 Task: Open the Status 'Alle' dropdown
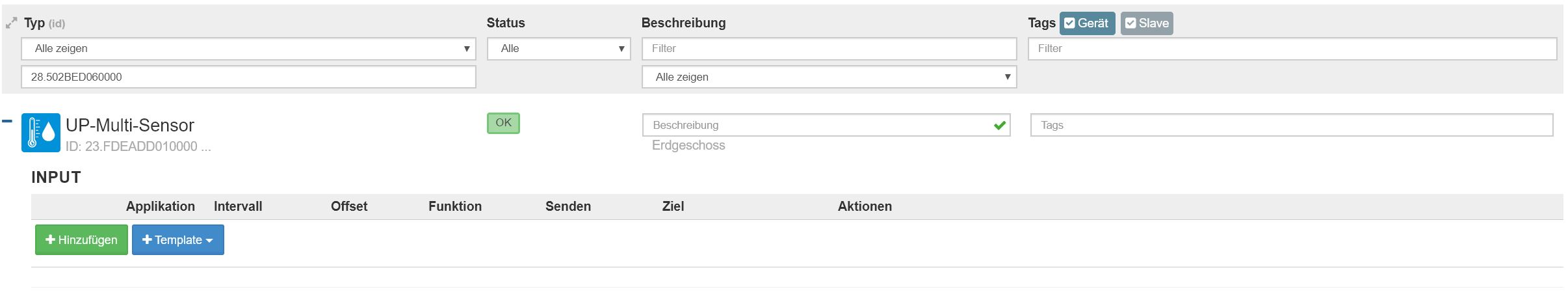click(559, 49)
